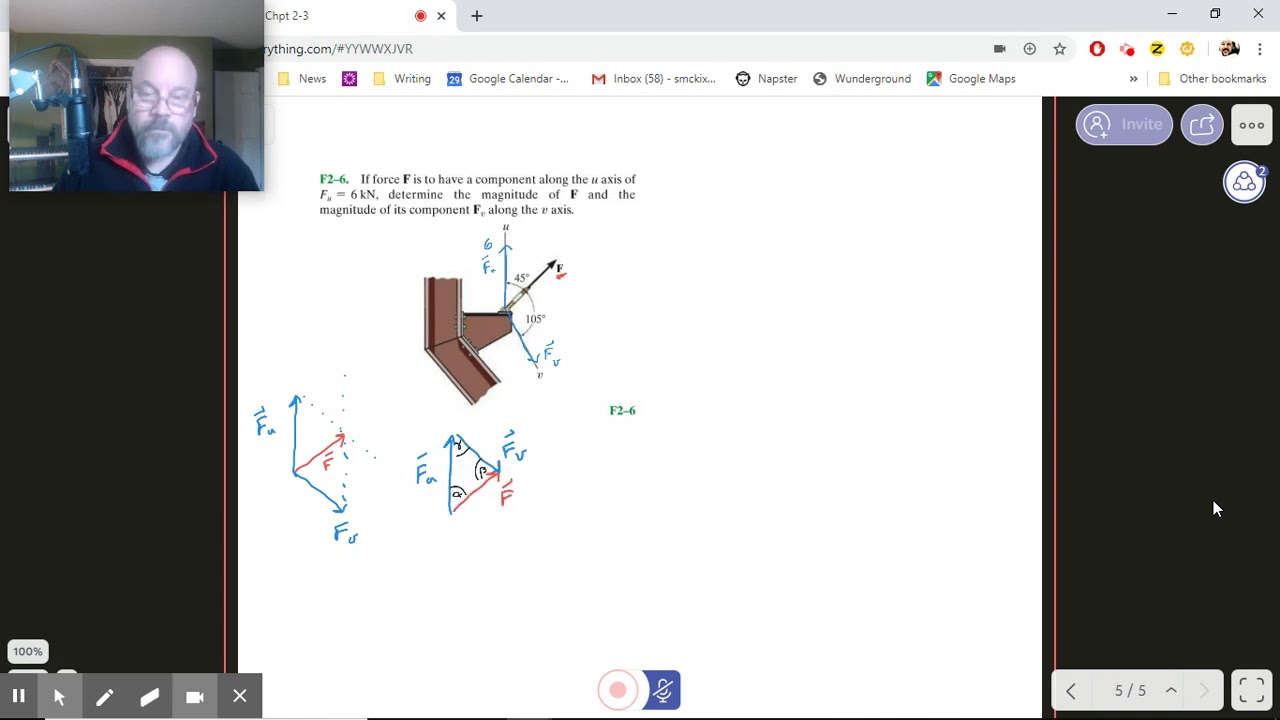Click the 100% zoom level indicator

(x=28, y=651)
